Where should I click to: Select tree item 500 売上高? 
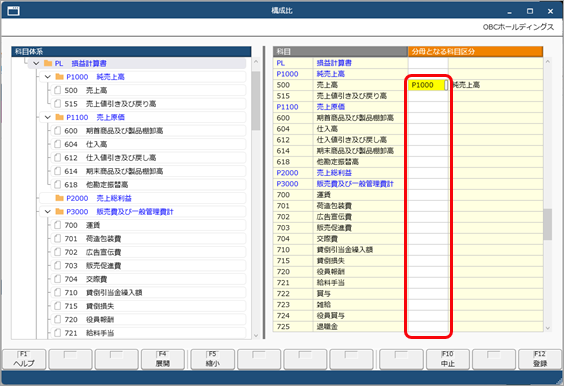click(148, 90)
